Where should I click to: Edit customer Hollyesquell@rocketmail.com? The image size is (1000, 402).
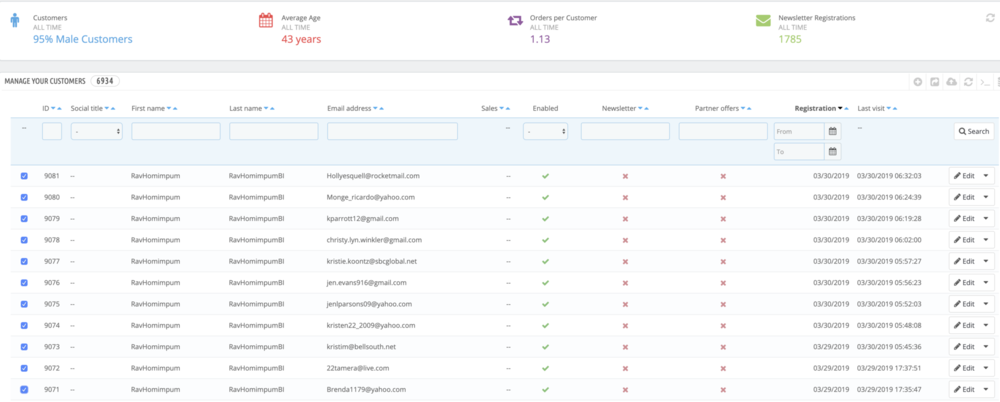[x=964, y=175]
